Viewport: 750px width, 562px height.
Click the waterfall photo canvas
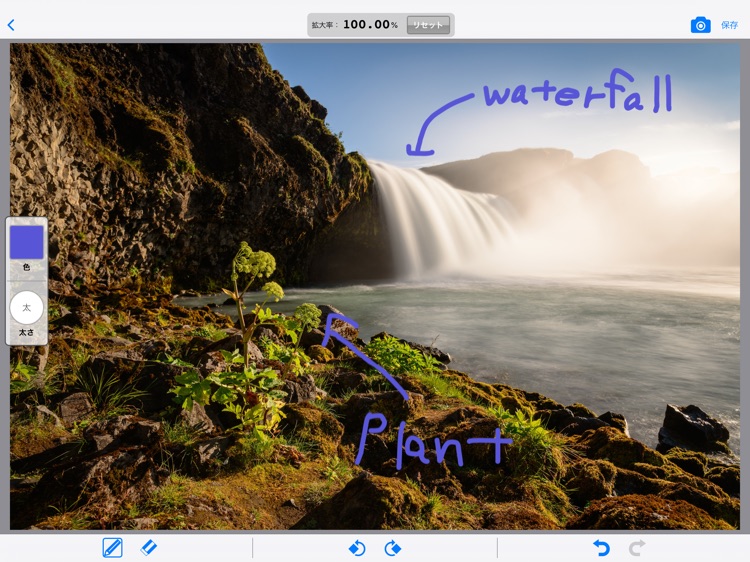pos(375,286)
